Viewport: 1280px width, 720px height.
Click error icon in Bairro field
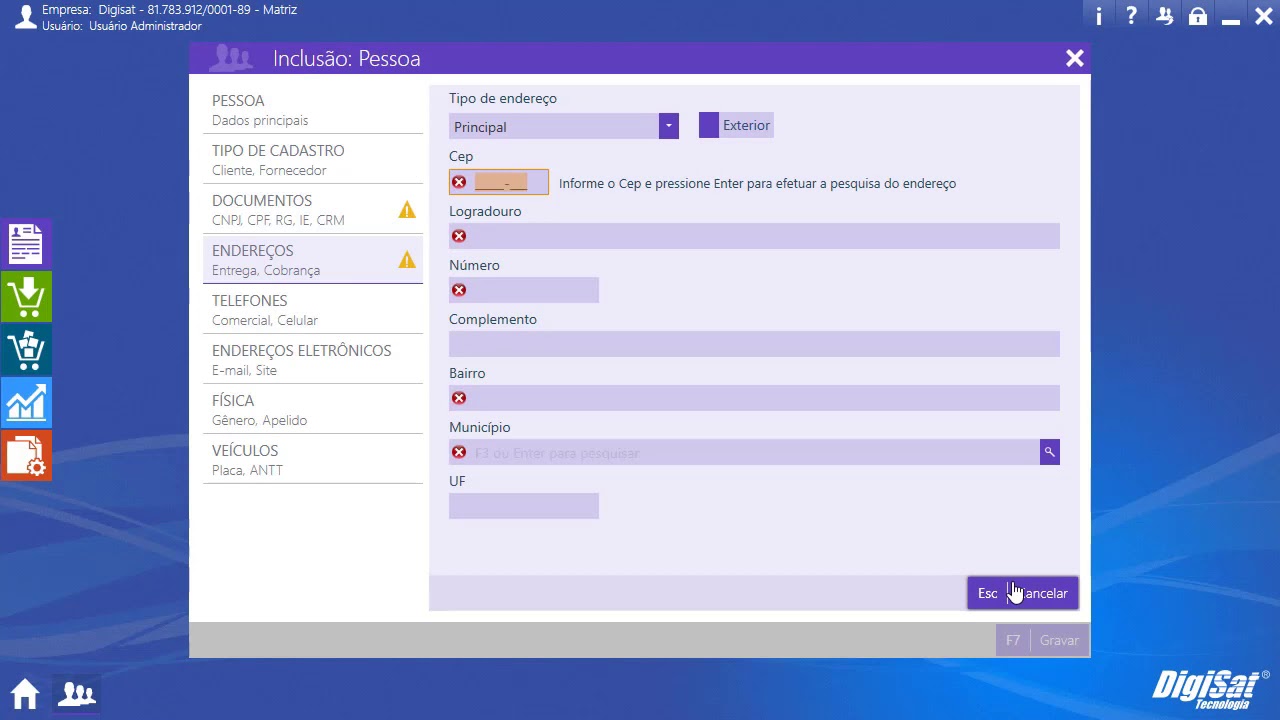459,398
